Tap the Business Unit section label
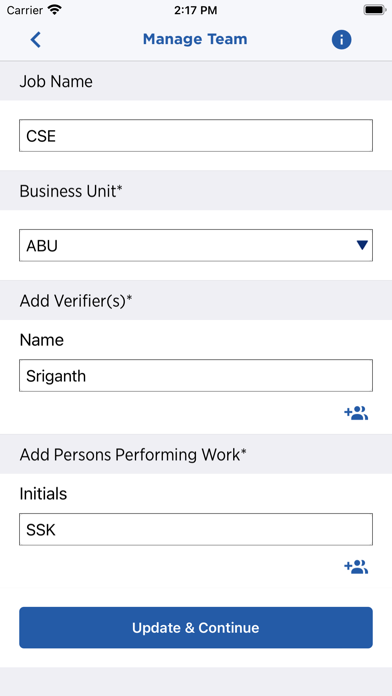This screenshot has width=392, height=696. click(71, 191)
